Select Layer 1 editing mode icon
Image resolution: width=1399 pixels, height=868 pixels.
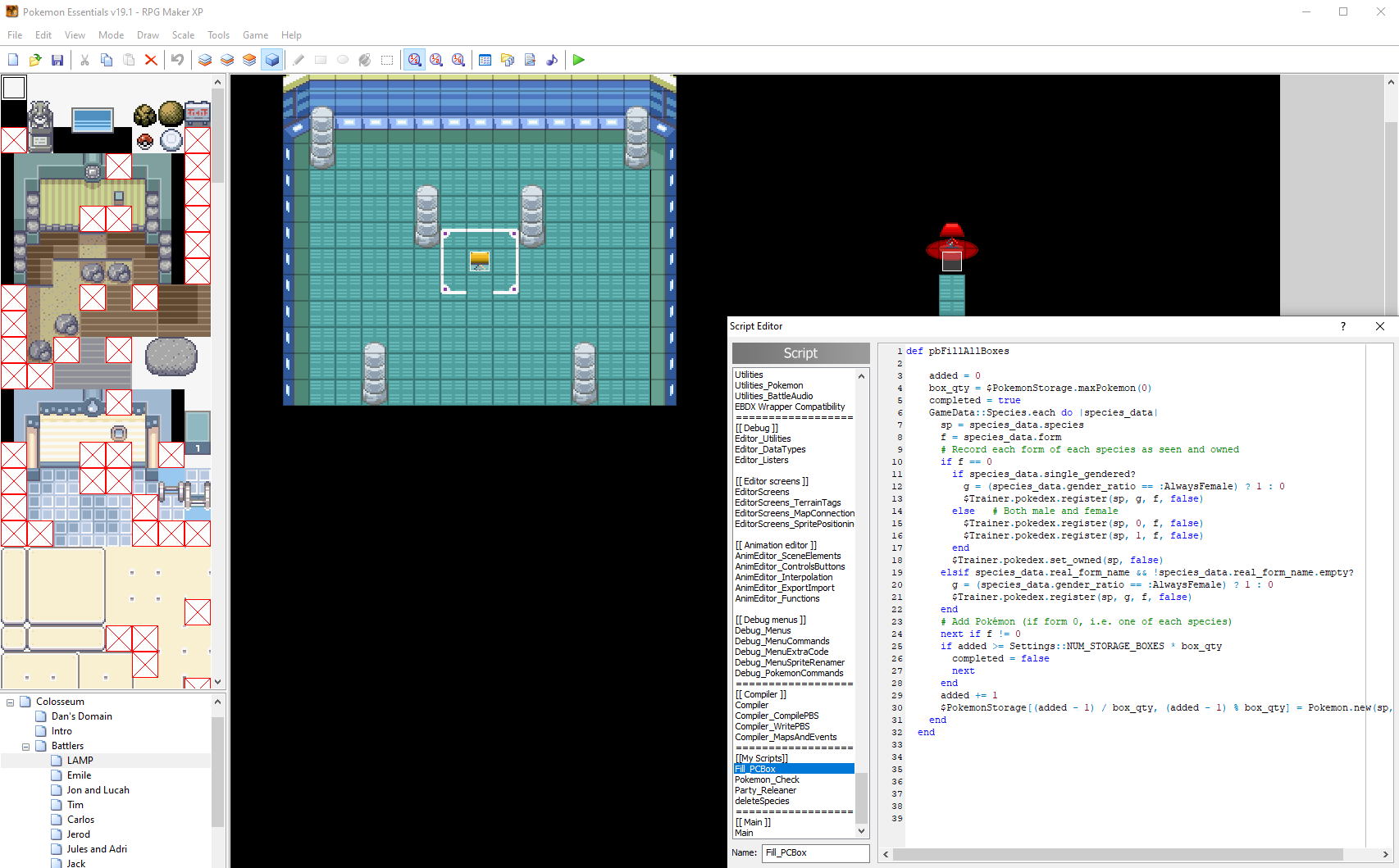click(205, 60)
